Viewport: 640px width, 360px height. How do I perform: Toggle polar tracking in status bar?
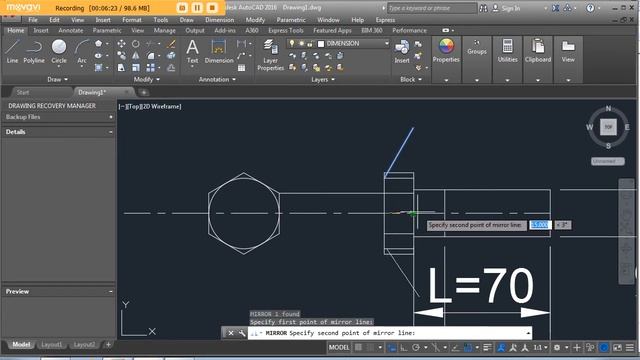pos(416,347)
